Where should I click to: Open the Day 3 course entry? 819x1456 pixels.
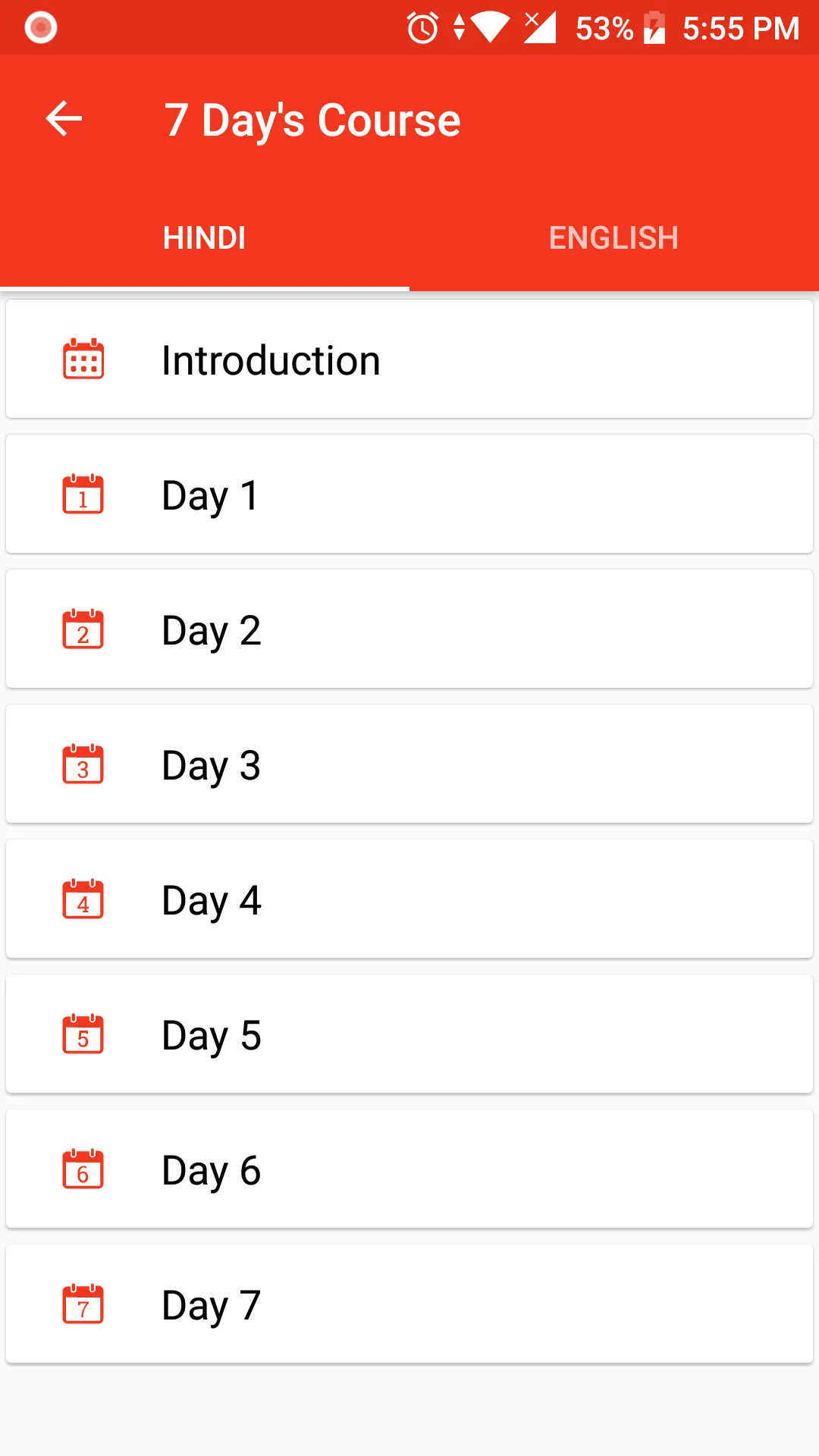tap(409, 764)
